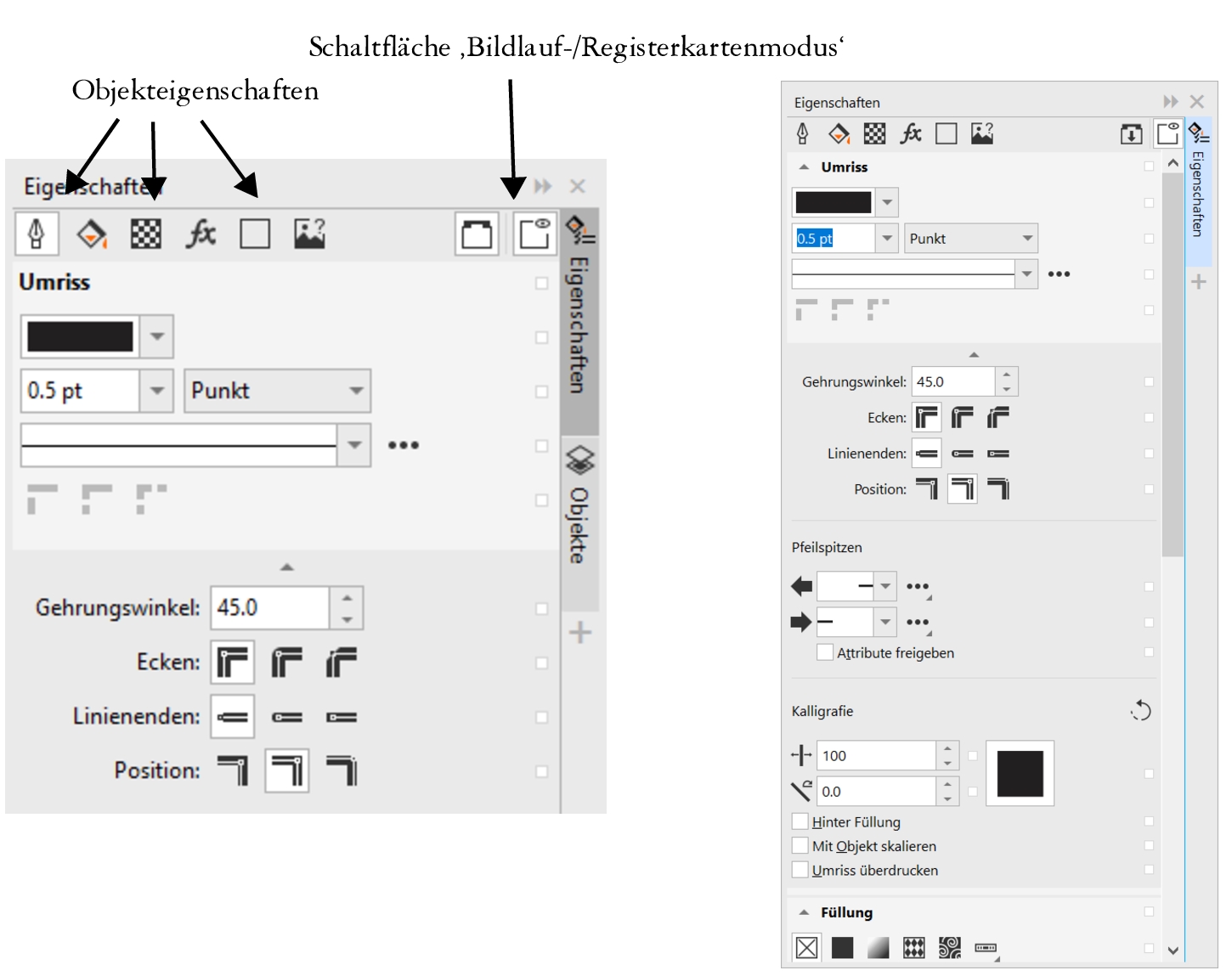Screen dimensions: 1232x976
Task: Click the black outline color swatch in left panel
Action: click(80, 336)
